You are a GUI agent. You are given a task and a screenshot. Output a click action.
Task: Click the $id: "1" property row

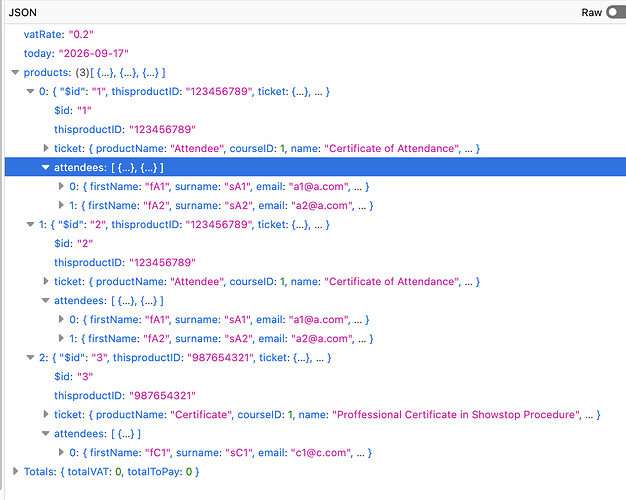point(315,110)
